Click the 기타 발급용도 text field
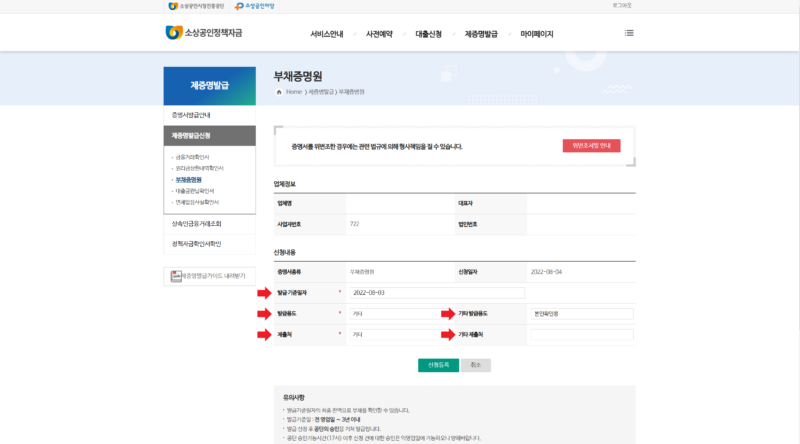 (x=582, y=314)
